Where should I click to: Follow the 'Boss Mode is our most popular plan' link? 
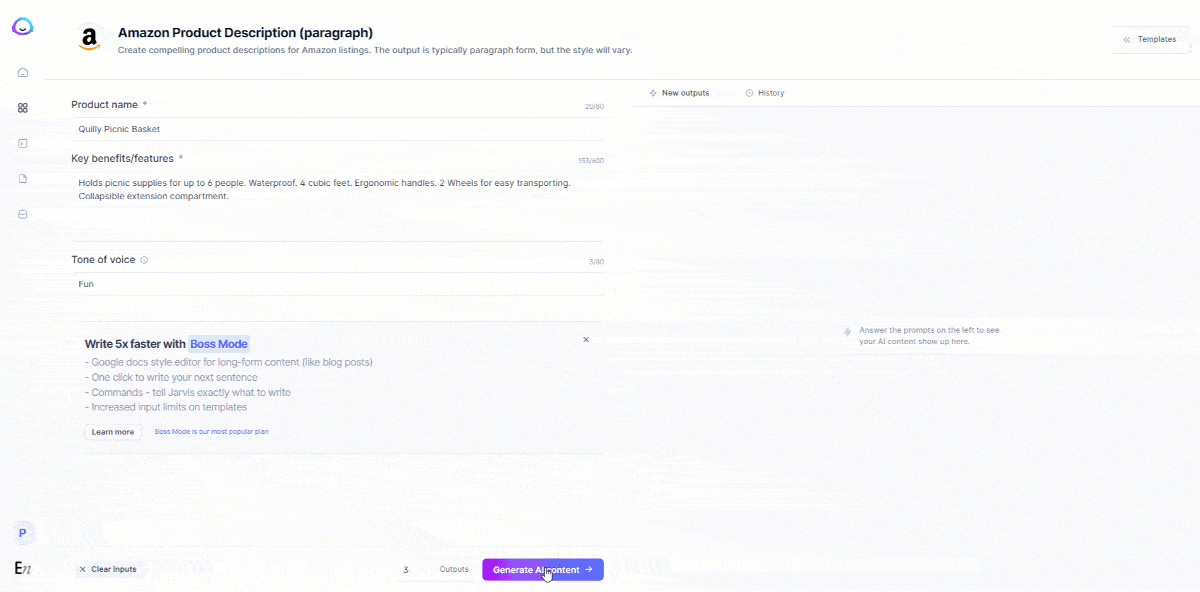tap(212, 432)
